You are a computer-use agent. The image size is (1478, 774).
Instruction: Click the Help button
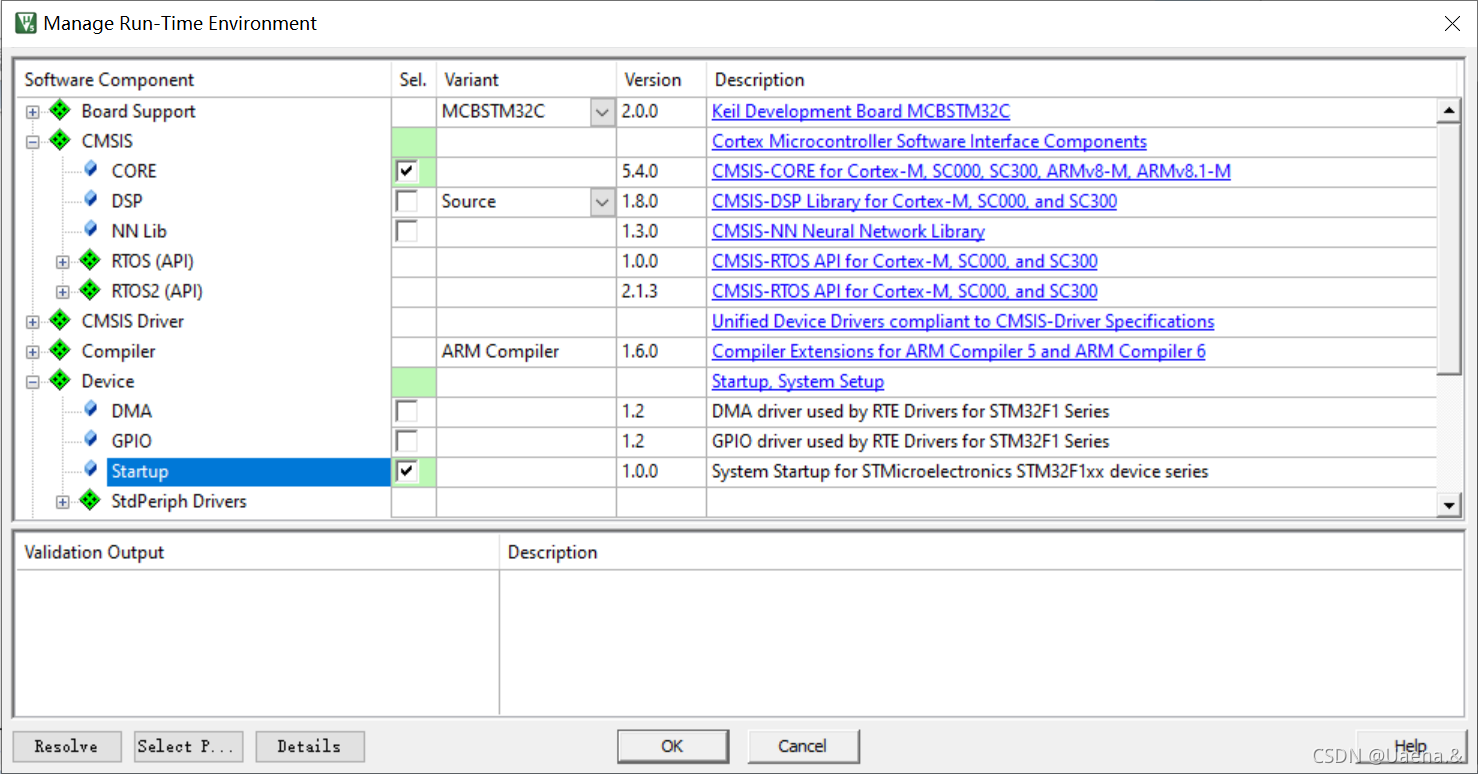(x=1411, y=746)
